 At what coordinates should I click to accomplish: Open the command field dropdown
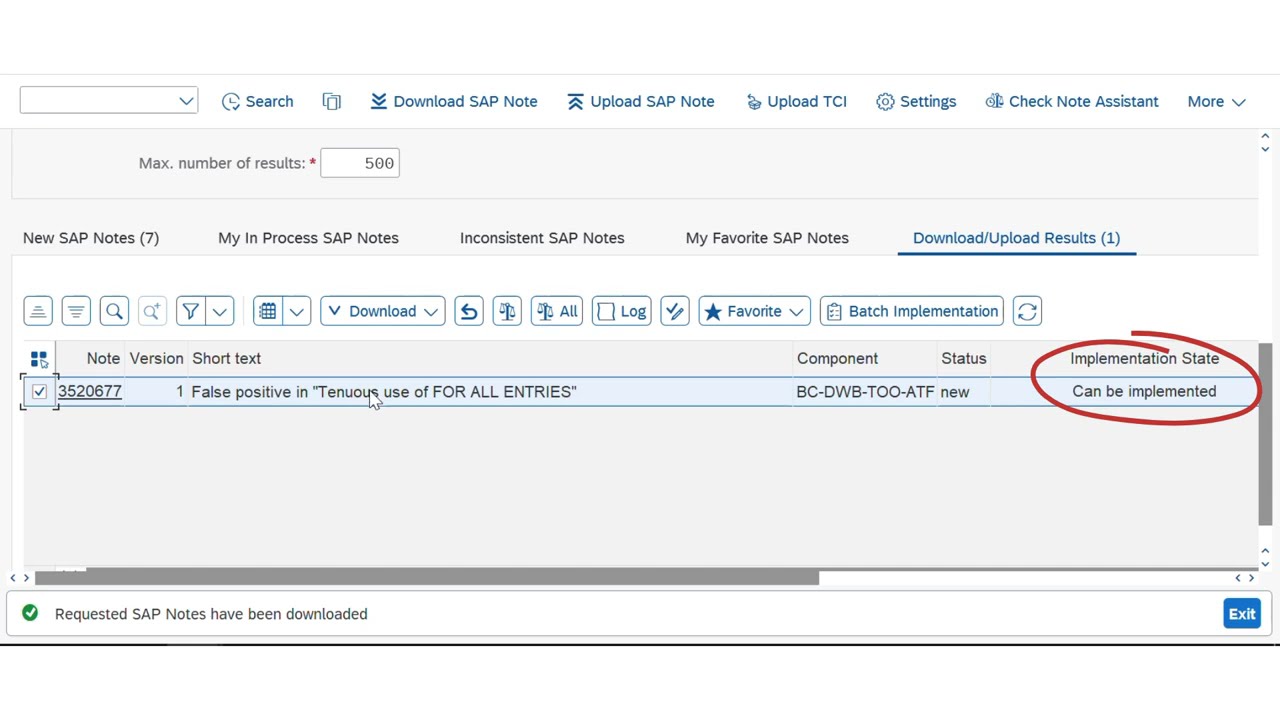pyautogui.click(x=186, y=100)
